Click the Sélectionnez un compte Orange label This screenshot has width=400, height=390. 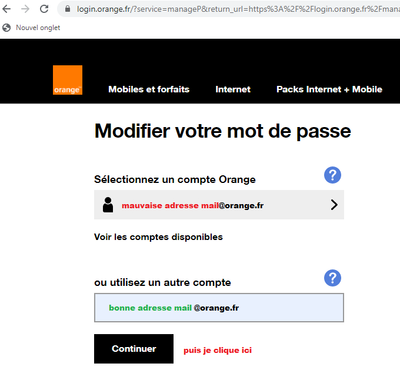point(175,179)
